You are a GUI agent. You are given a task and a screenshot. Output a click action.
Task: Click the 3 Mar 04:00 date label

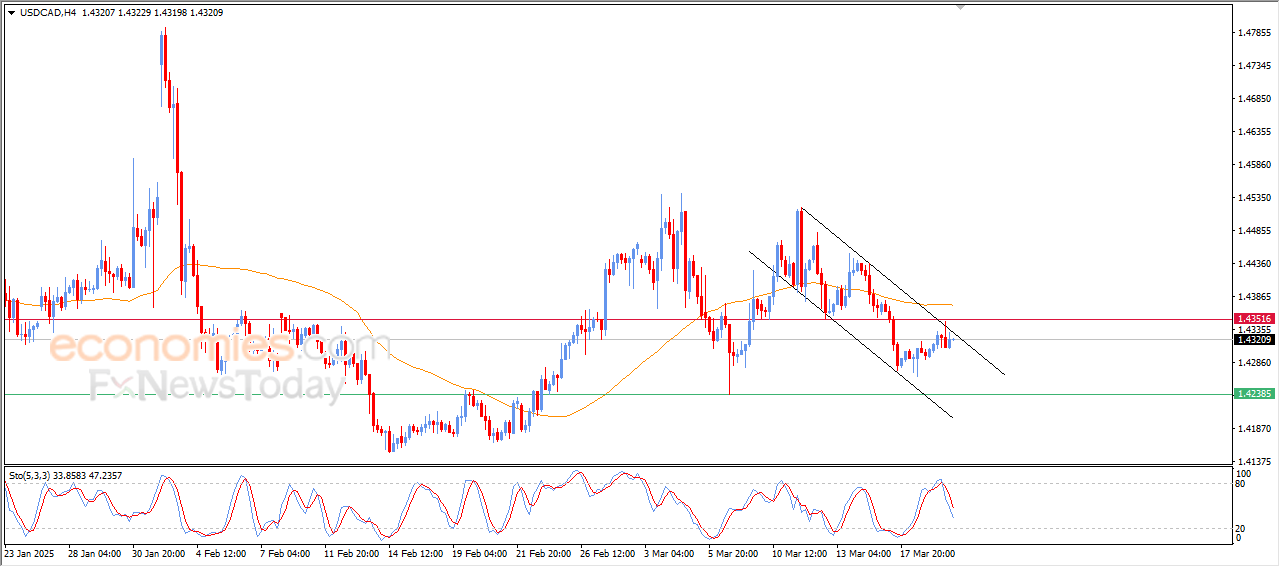(669, 553)
